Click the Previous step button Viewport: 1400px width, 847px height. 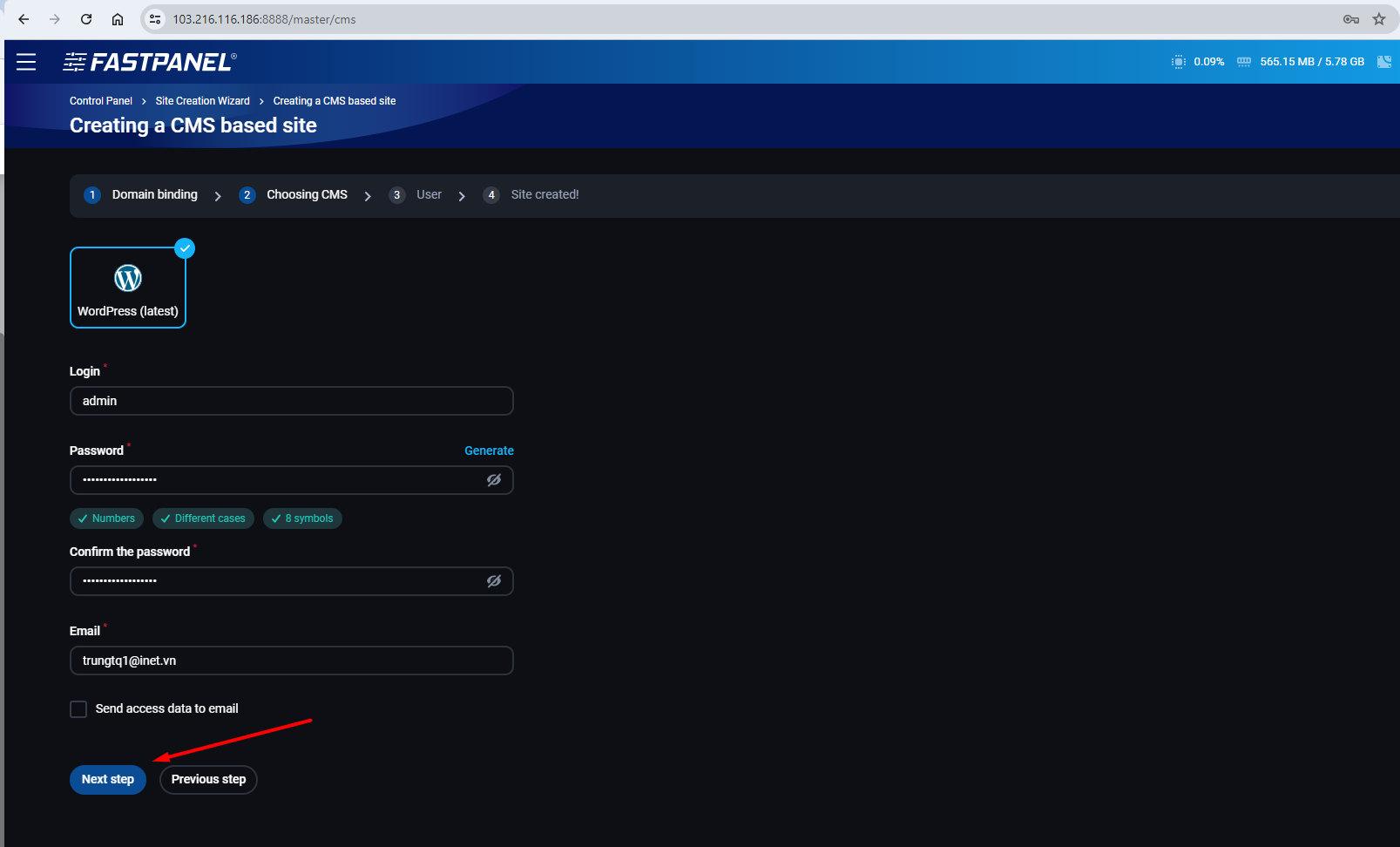click(208, 780)
